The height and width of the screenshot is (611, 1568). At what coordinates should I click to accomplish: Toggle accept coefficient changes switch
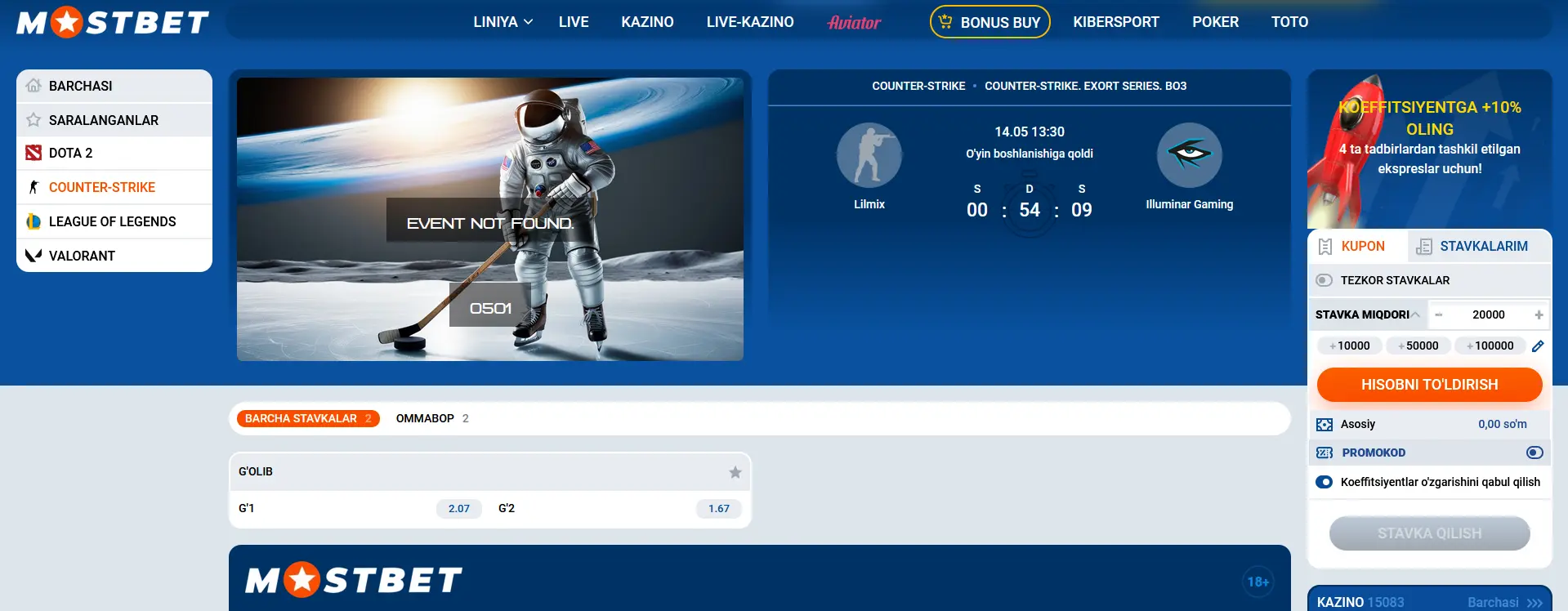[x=1325, y=482]
